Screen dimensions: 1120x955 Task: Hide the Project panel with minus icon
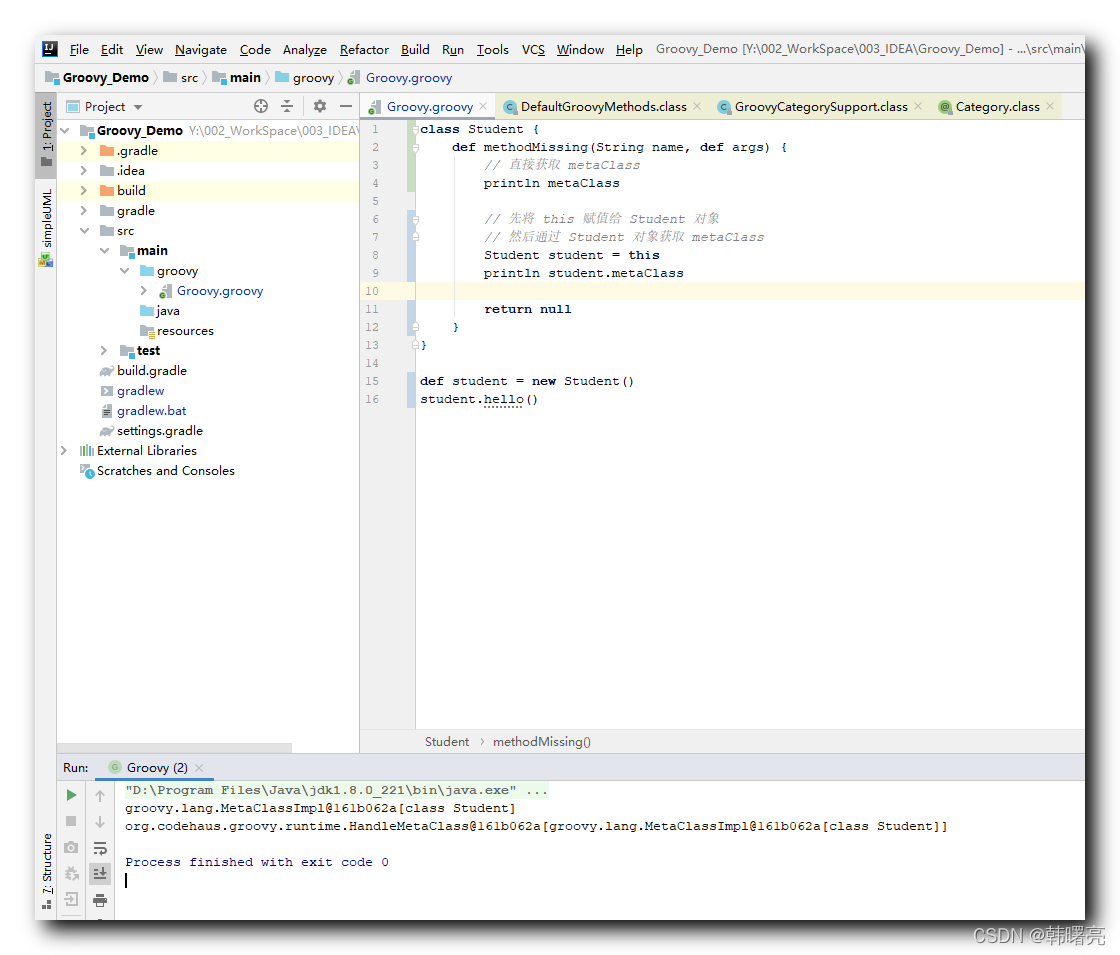346,106
